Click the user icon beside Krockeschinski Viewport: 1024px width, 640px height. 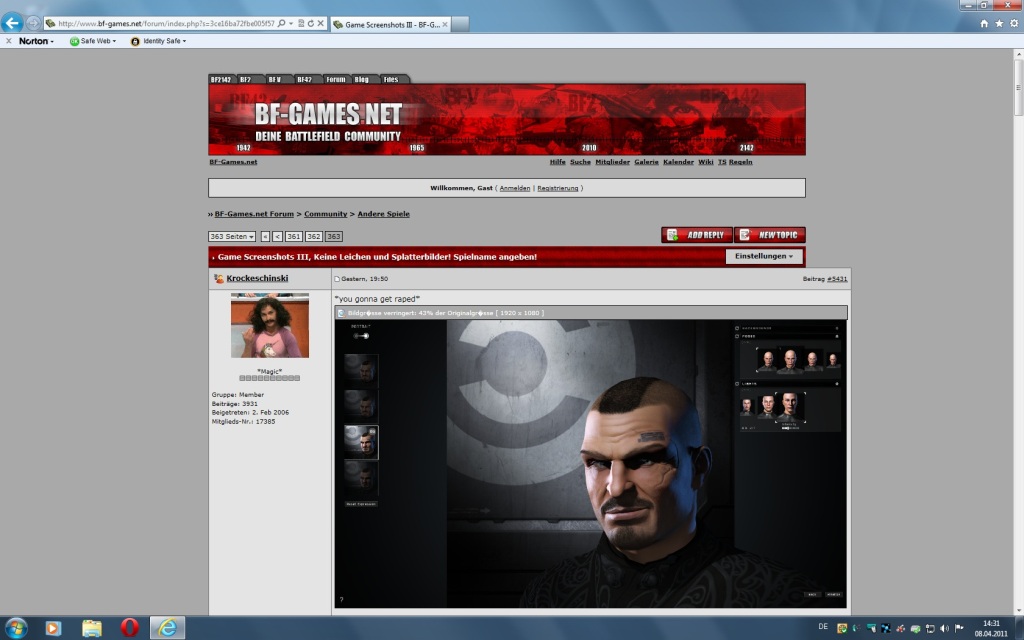tap(219, 279)
